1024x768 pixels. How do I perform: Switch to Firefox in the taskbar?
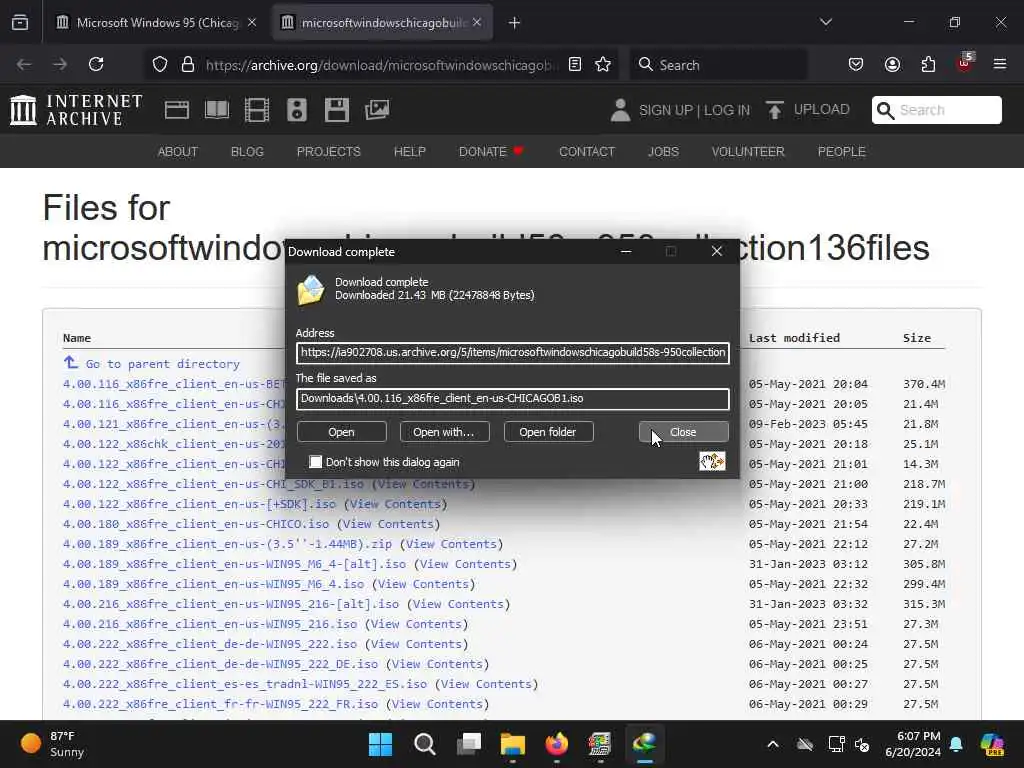556,744
